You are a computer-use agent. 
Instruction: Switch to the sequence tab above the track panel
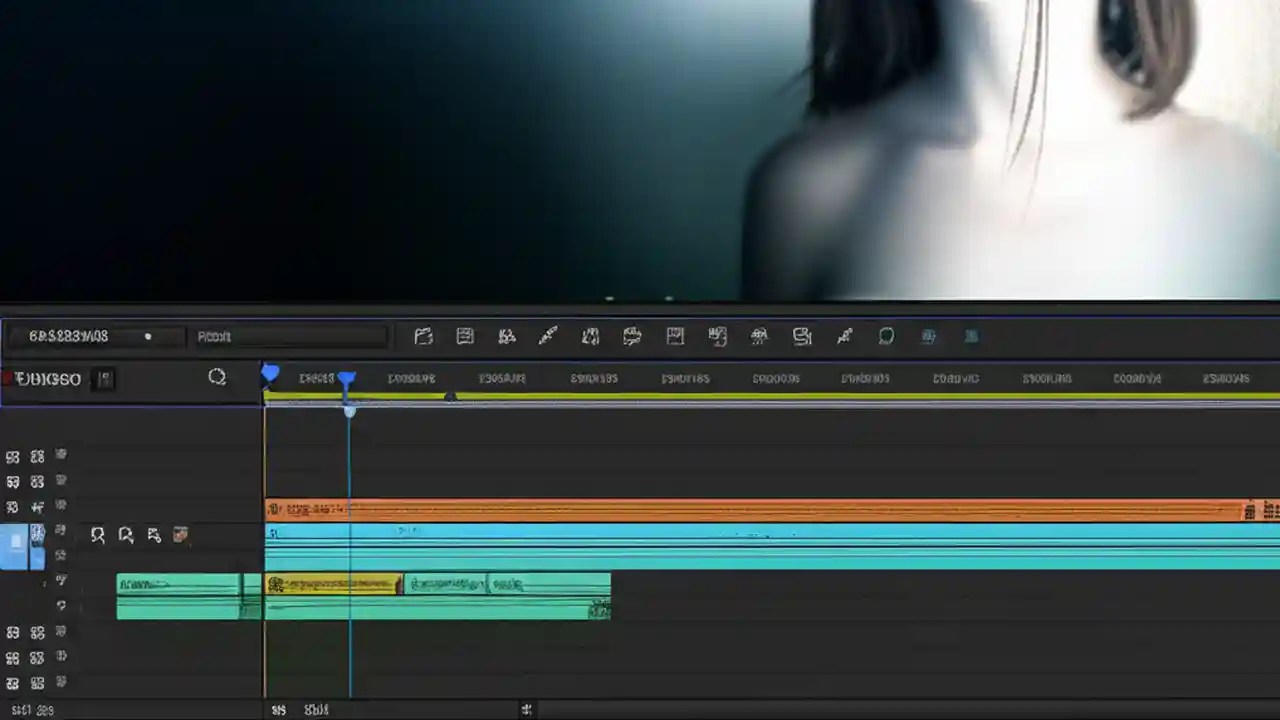pyautogui.click(x=104, y=379)
